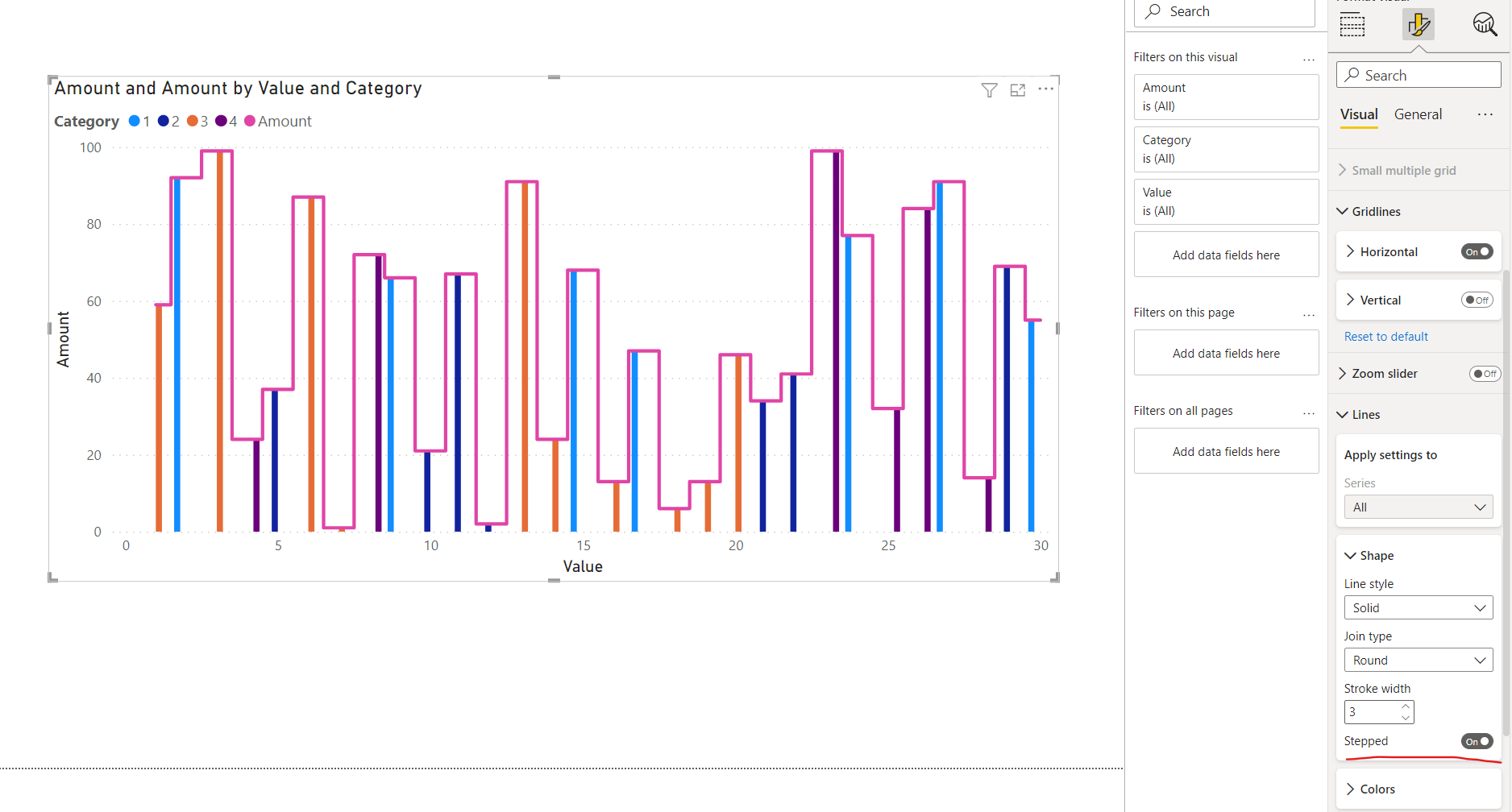Enable the Zoom slider toggle
Image resolution: width=1512 pixels, height=812 pixels.
(1485, 374)
